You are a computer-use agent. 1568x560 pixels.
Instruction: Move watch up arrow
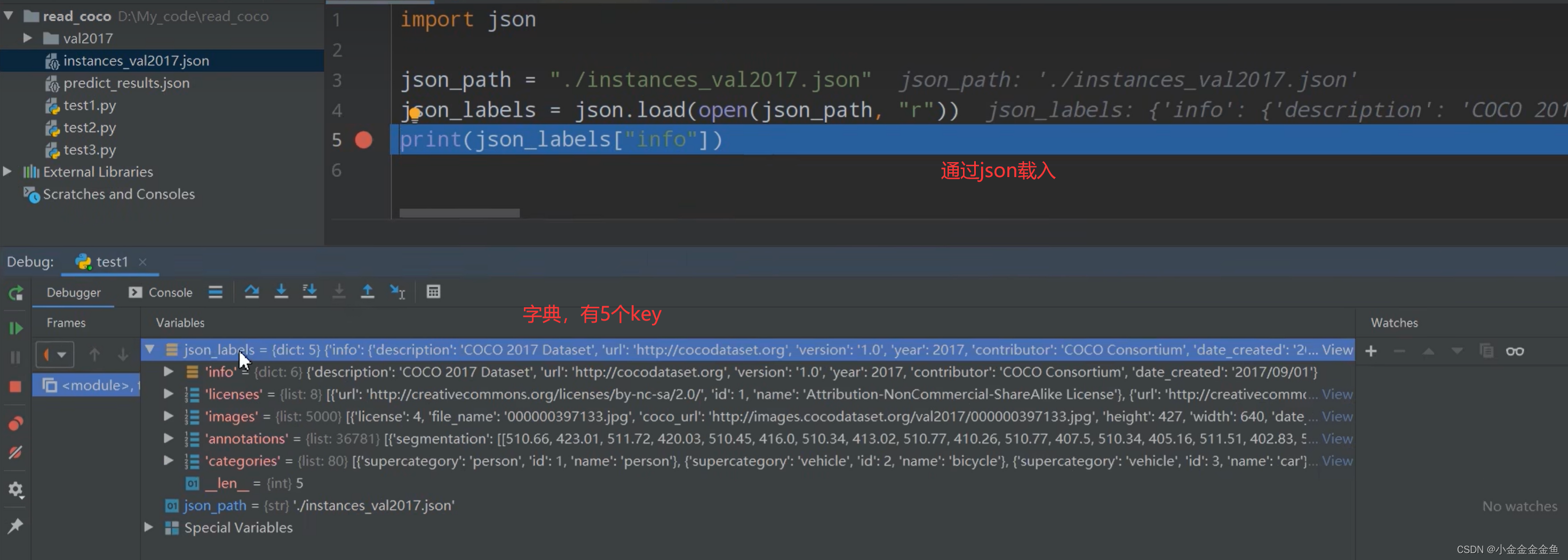(x=1429, y=351)
